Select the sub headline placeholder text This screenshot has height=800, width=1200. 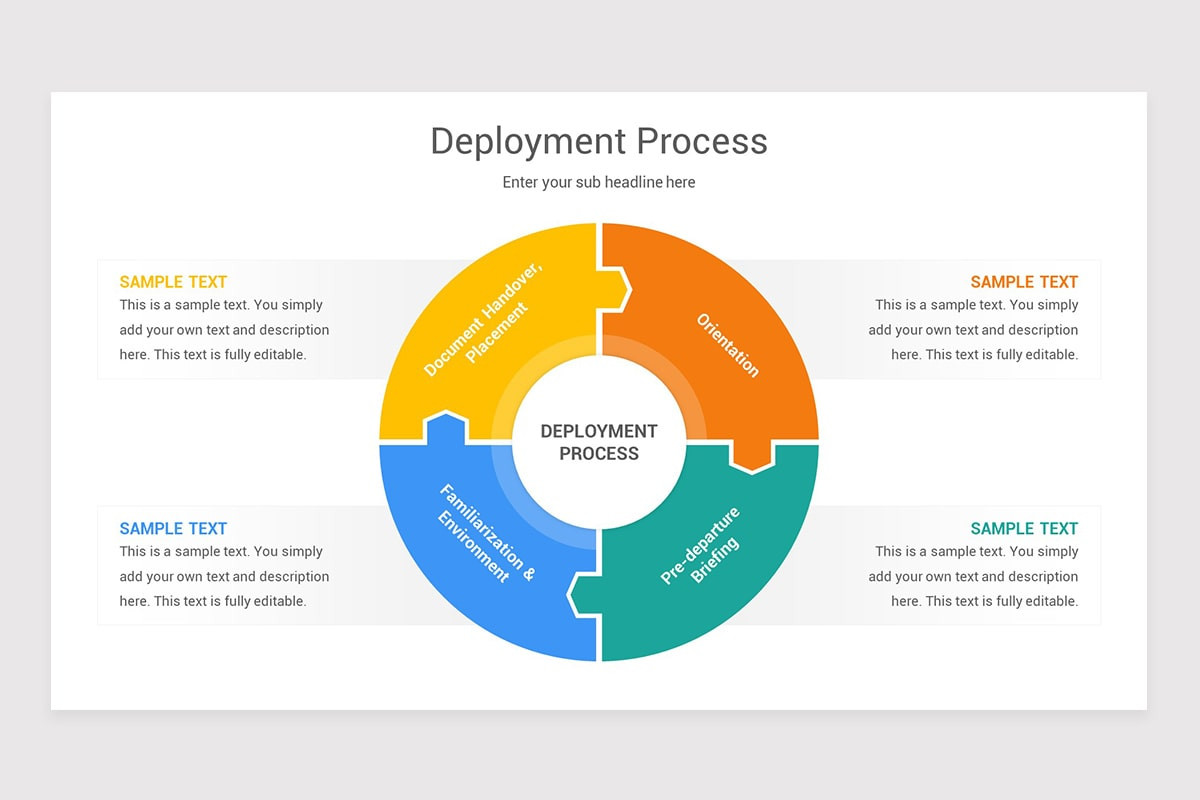coord(598,182)
